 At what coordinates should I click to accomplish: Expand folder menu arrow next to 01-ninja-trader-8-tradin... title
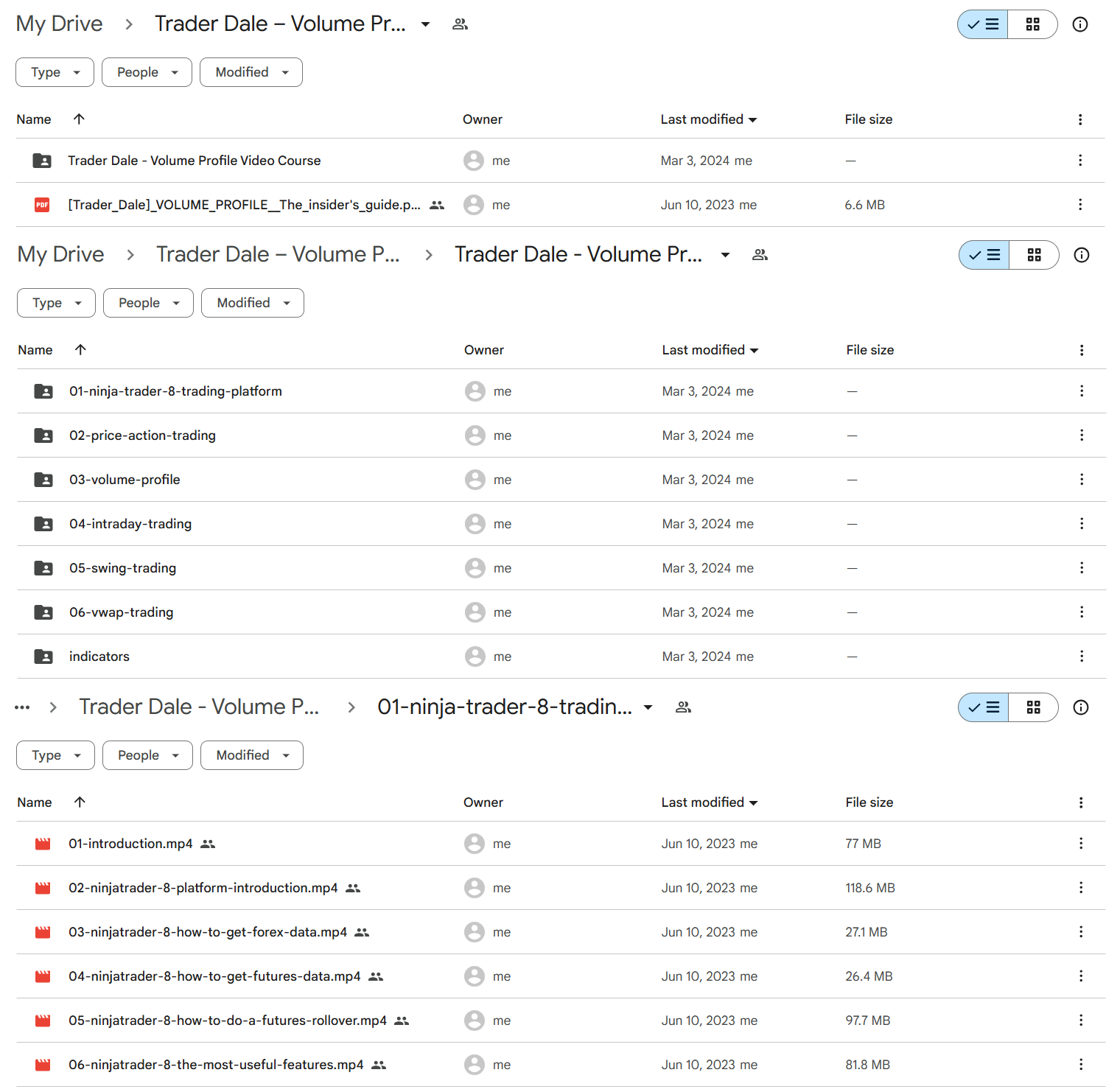tap(648, 707)
